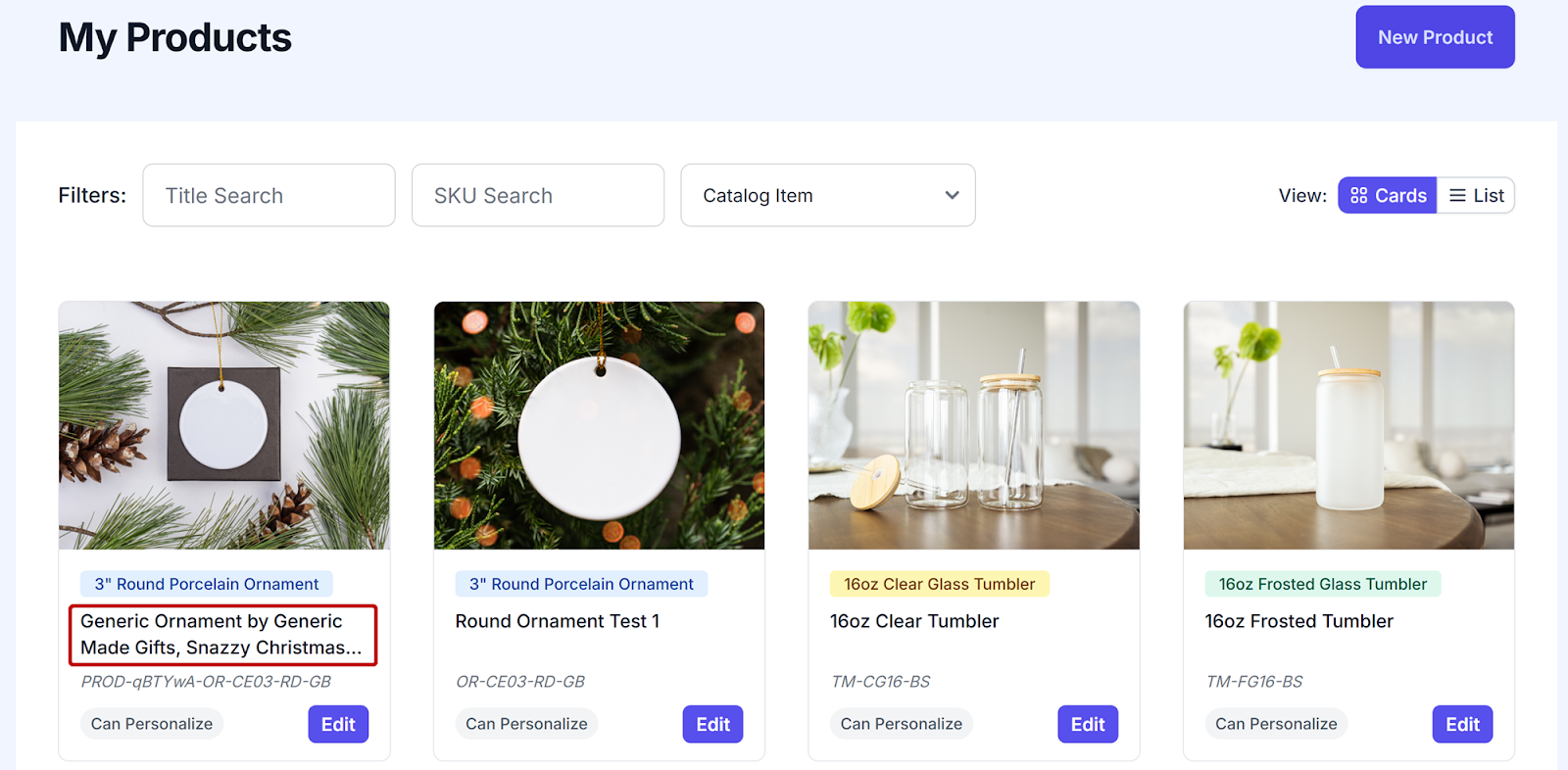Click the green 16oz Frosted Glass Tumbler tag
This screenshot has width=1568, height=770.
tap(1322, 584)
